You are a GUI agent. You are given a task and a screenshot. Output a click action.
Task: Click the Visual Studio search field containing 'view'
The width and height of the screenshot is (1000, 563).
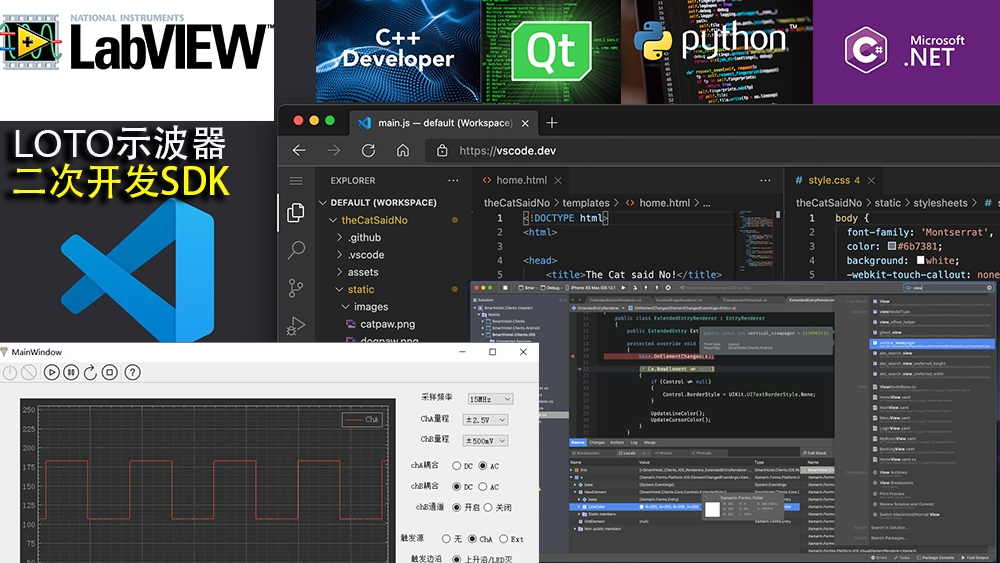pyautogui.click(x=948, y=288)
